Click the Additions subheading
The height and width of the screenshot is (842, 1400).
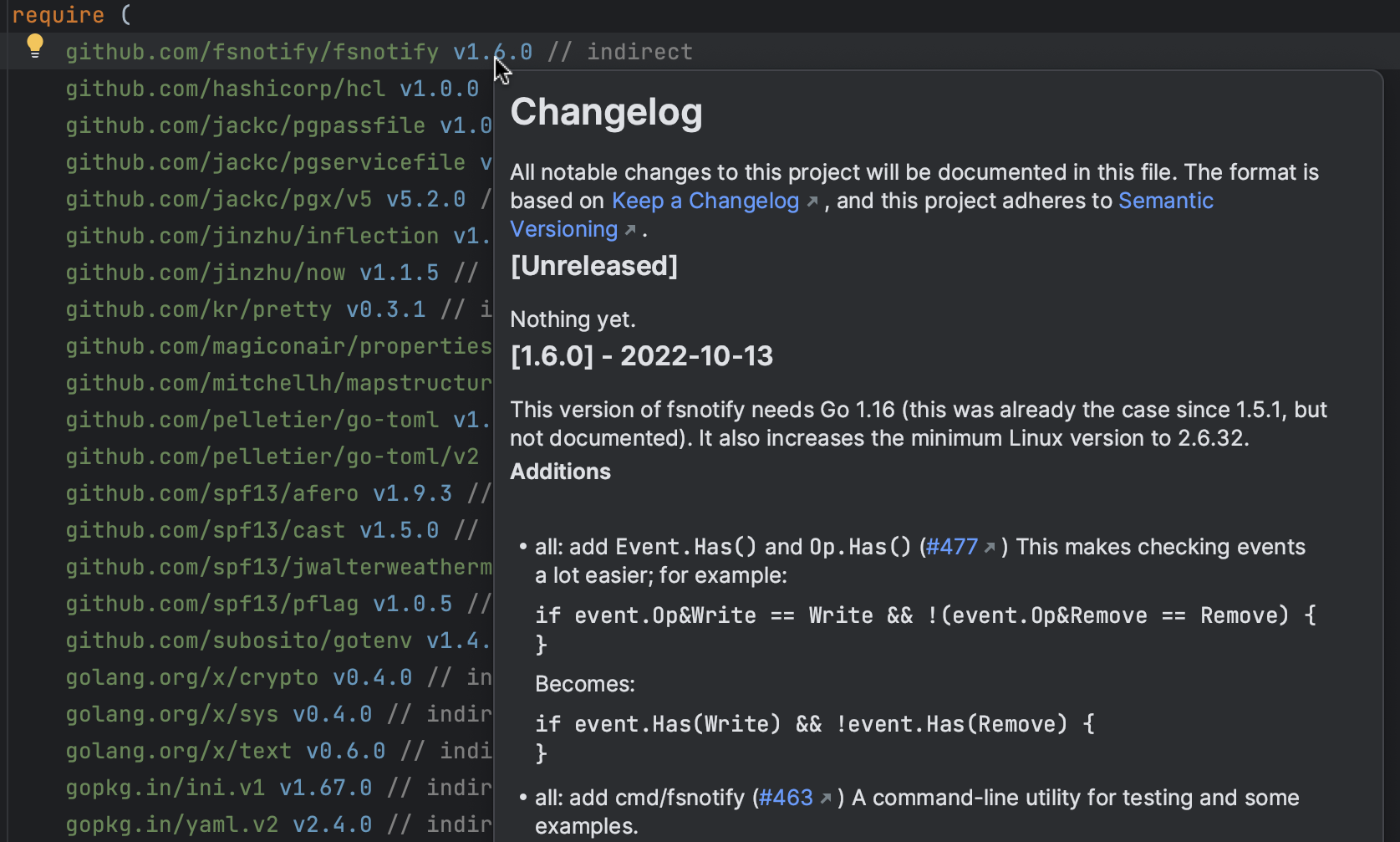click(560, 472)
